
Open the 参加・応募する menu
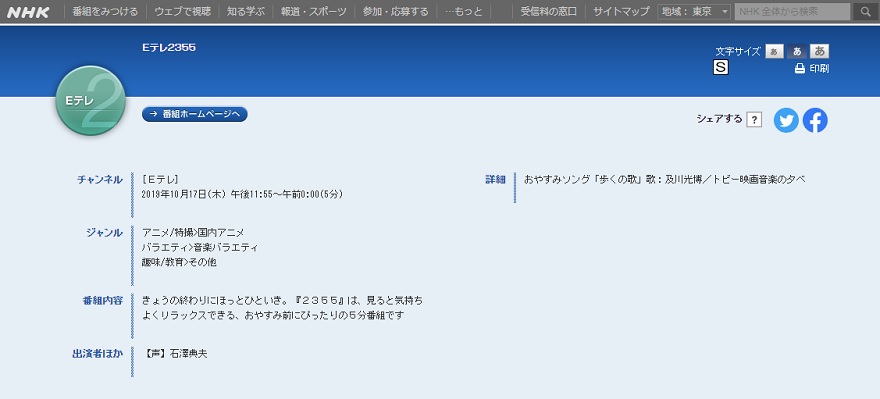click(x=396, y=11)
